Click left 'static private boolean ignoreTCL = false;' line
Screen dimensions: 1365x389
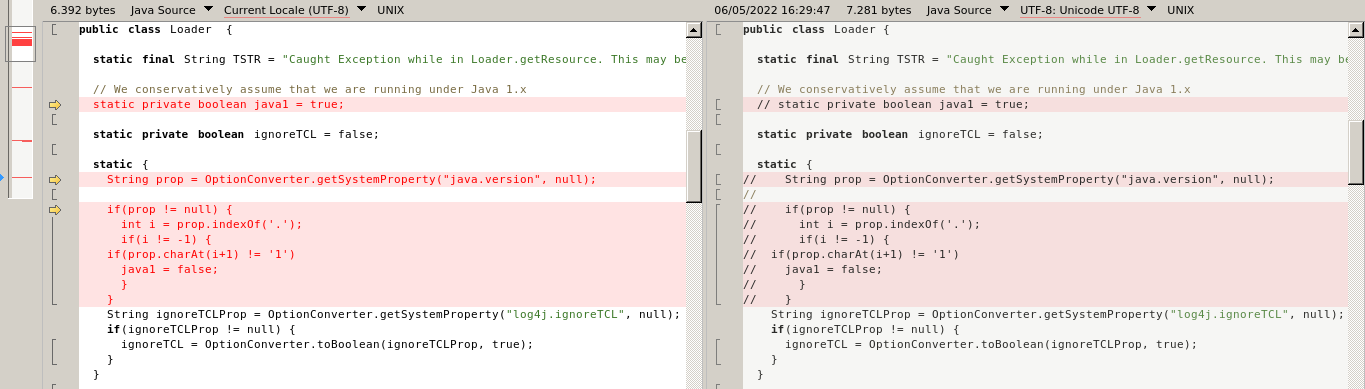pyautogui.click(x=236, y=135)
